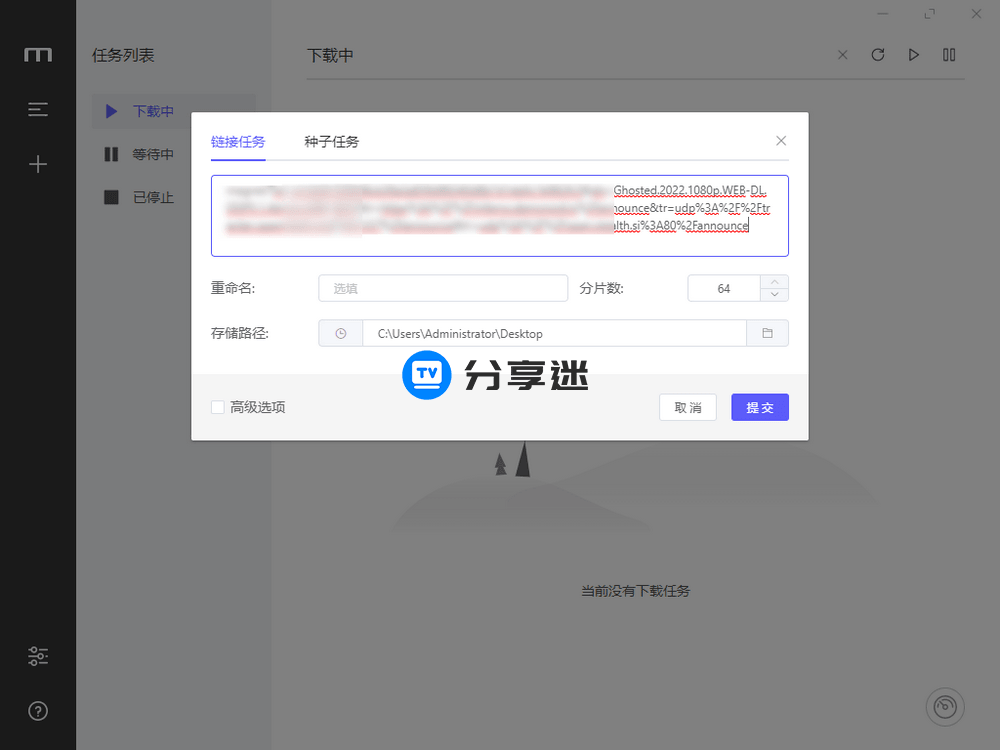Pause all tasks with pause icon
The width and height of the screenshot is (1000, 750).
tap(949, 55)
